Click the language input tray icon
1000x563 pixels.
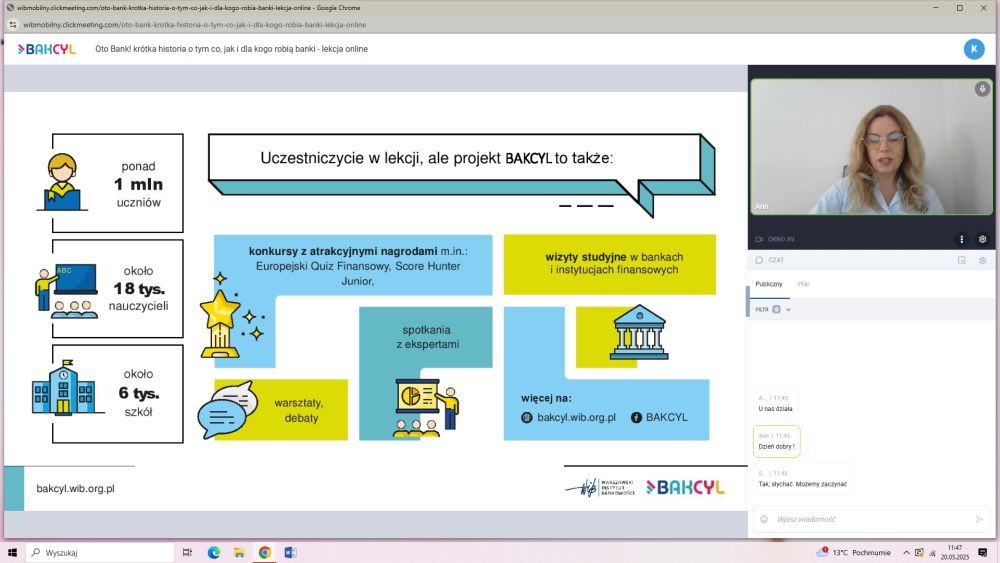(919, 553)
